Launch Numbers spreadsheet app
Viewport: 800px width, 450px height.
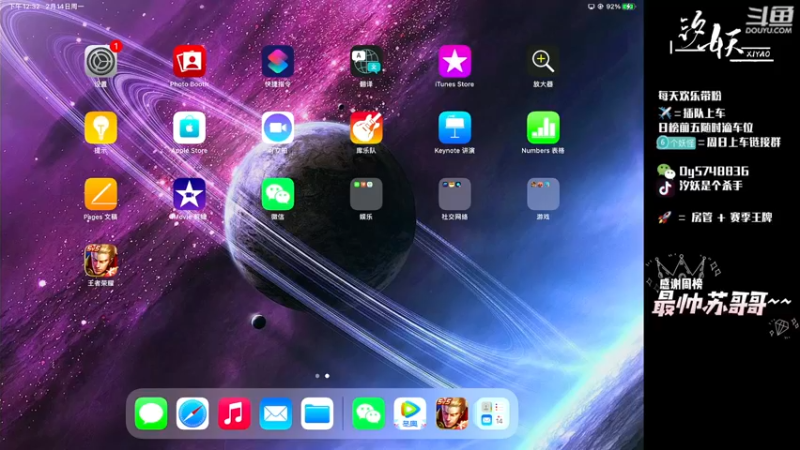pos(543,128)
